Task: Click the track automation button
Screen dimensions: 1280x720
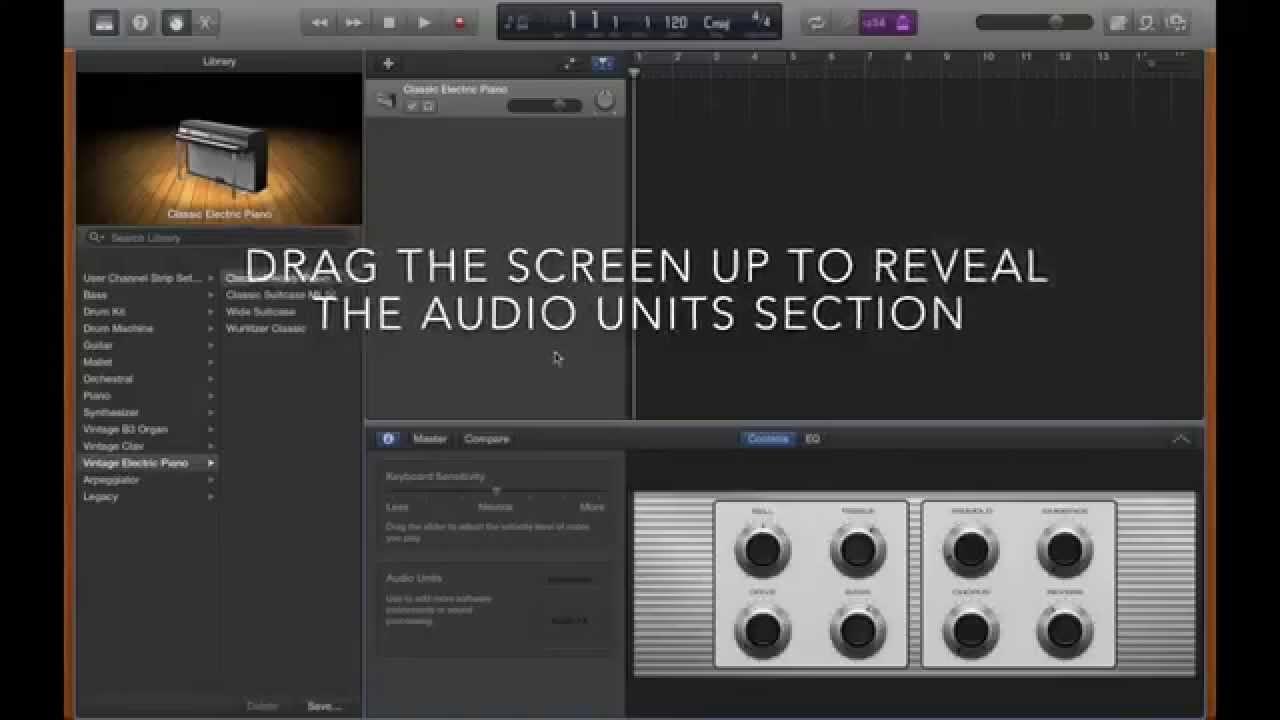Action: click(571, 63)
